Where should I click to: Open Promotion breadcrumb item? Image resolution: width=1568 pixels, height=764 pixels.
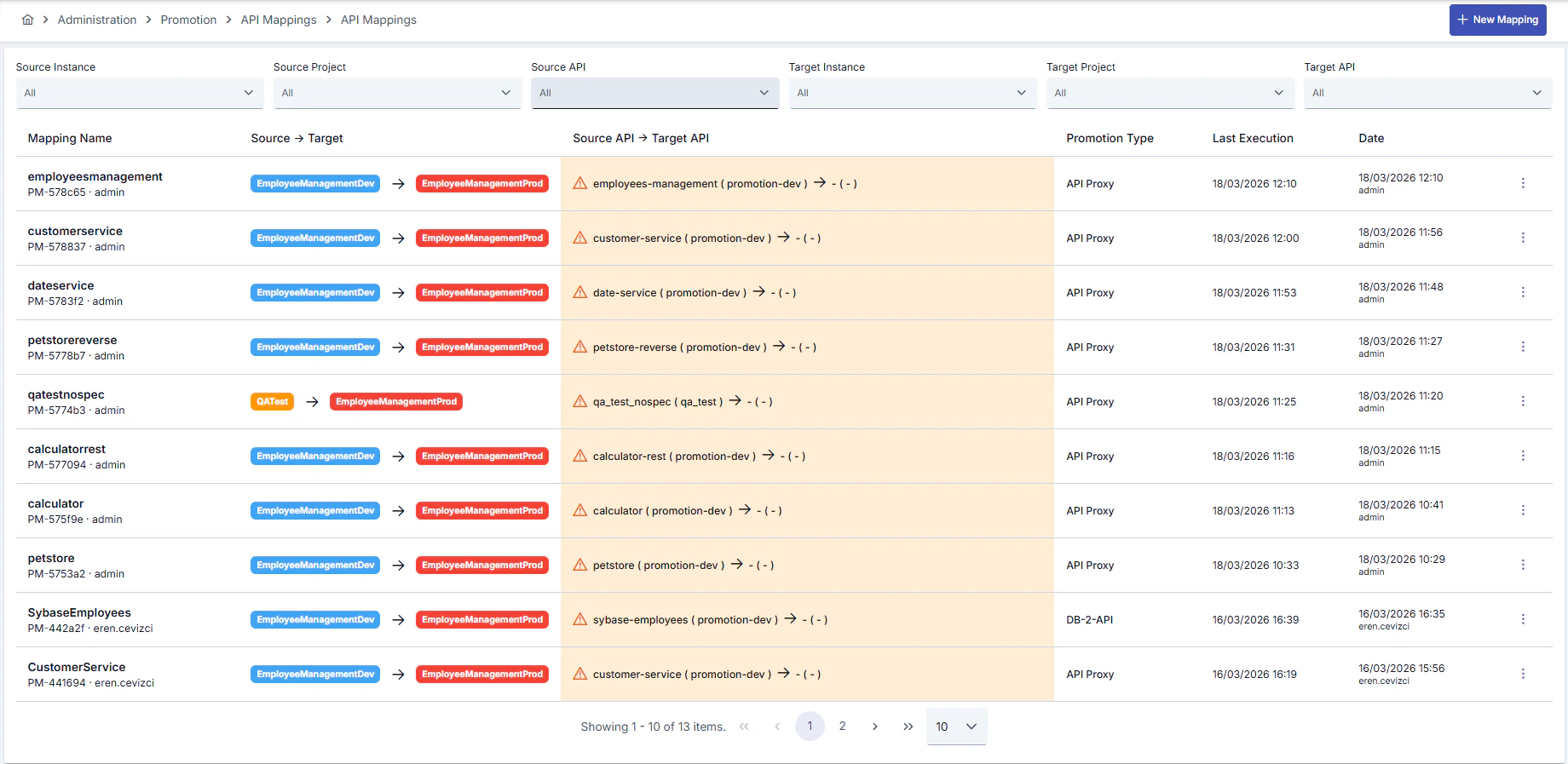click(188, 20)
